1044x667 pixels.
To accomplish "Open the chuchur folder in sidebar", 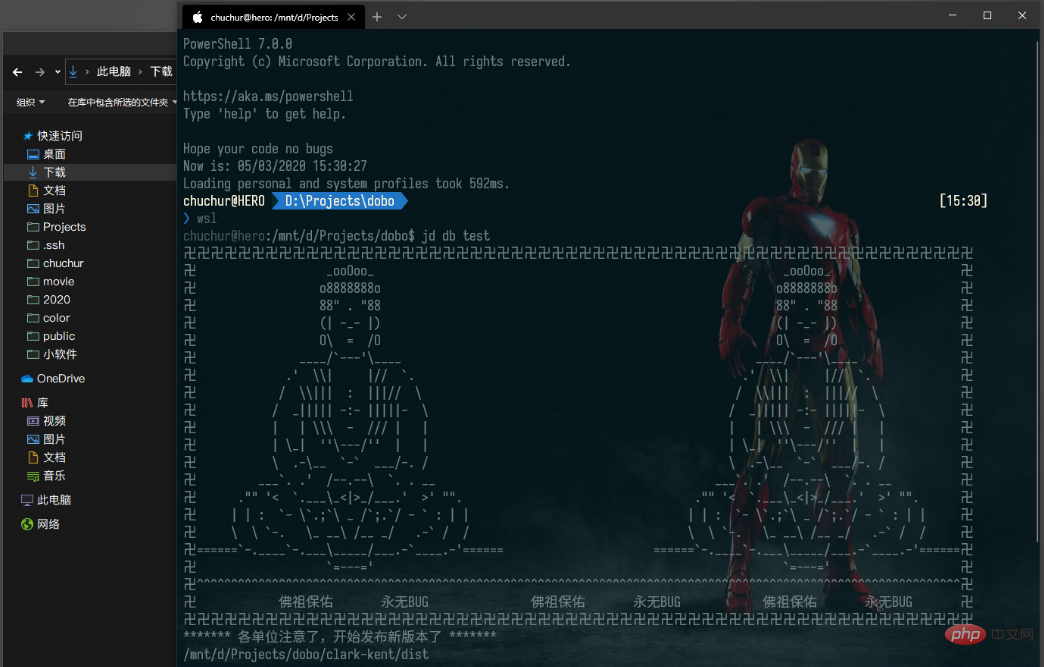I will pyautogui.click(x=63, y=263).
